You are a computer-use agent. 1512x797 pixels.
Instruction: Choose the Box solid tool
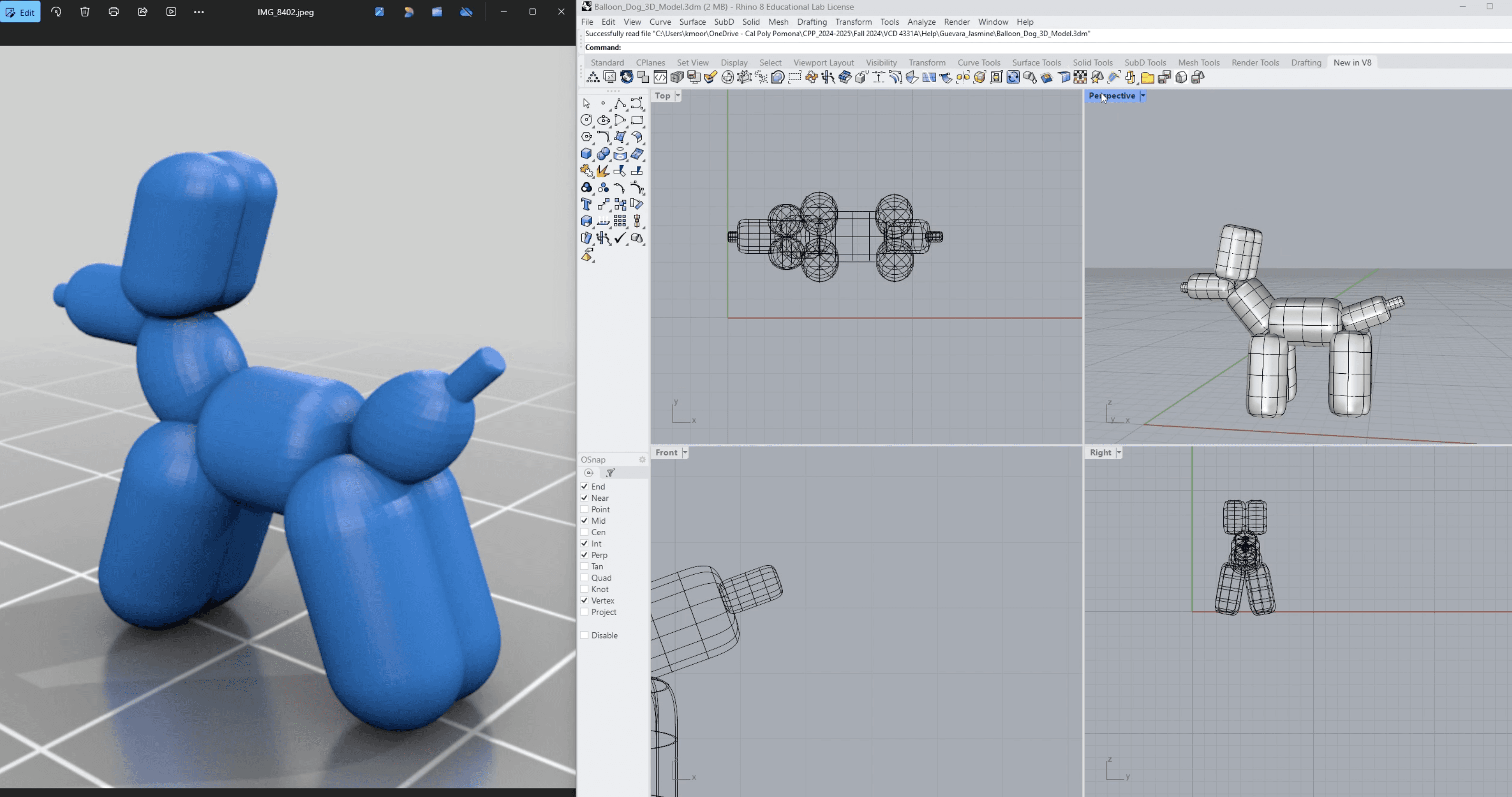[586, 154]
